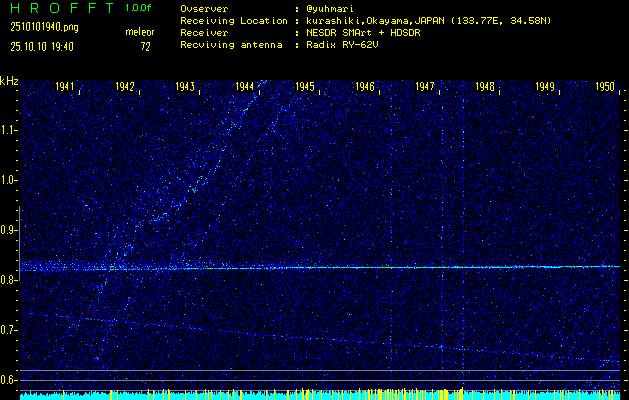Click the meteor count value 72

click(x=146, y=46)
